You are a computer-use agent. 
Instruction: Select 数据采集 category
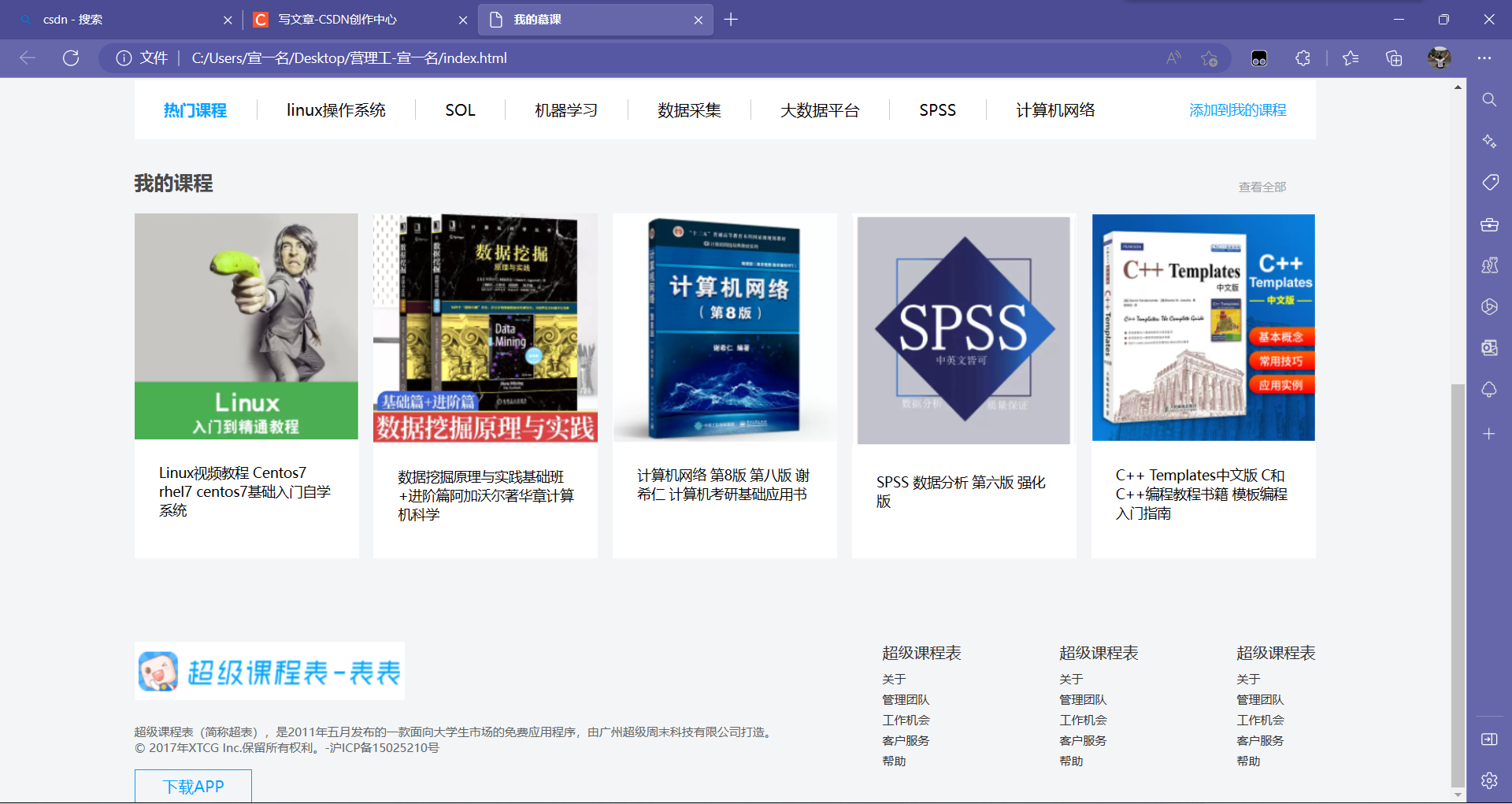(689, 110)
